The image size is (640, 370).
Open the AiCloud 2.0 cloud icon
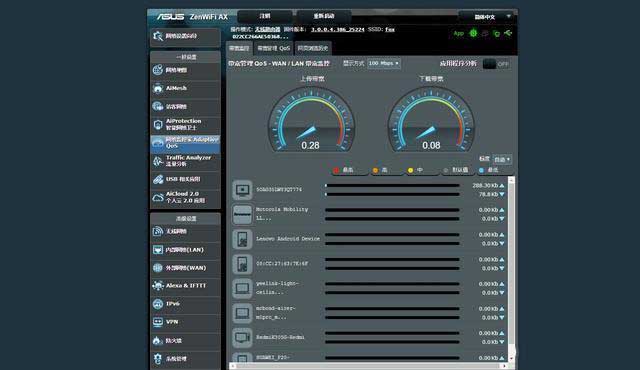click(158, 197)
